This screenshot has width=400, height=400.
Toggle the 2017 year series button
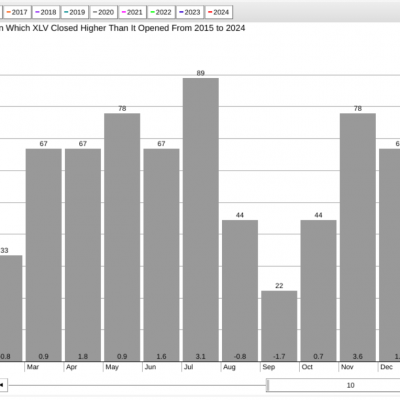17,12
